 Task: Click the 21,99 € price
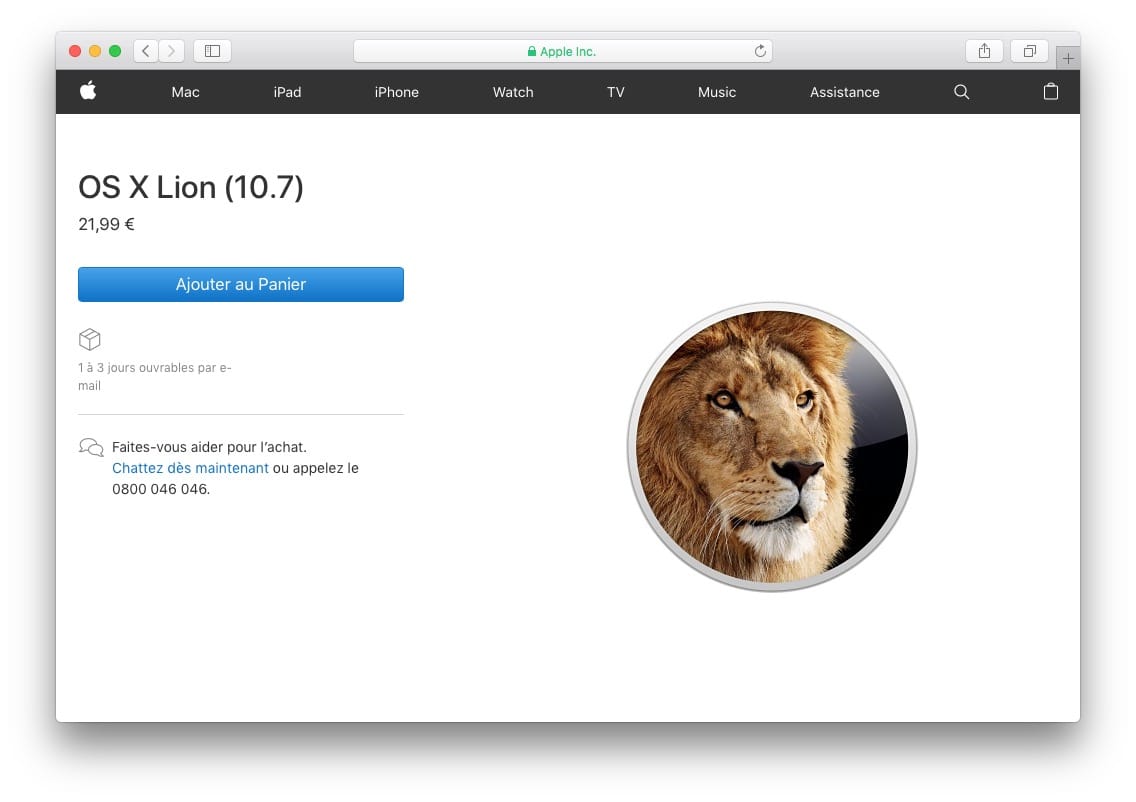pos(106,225)
